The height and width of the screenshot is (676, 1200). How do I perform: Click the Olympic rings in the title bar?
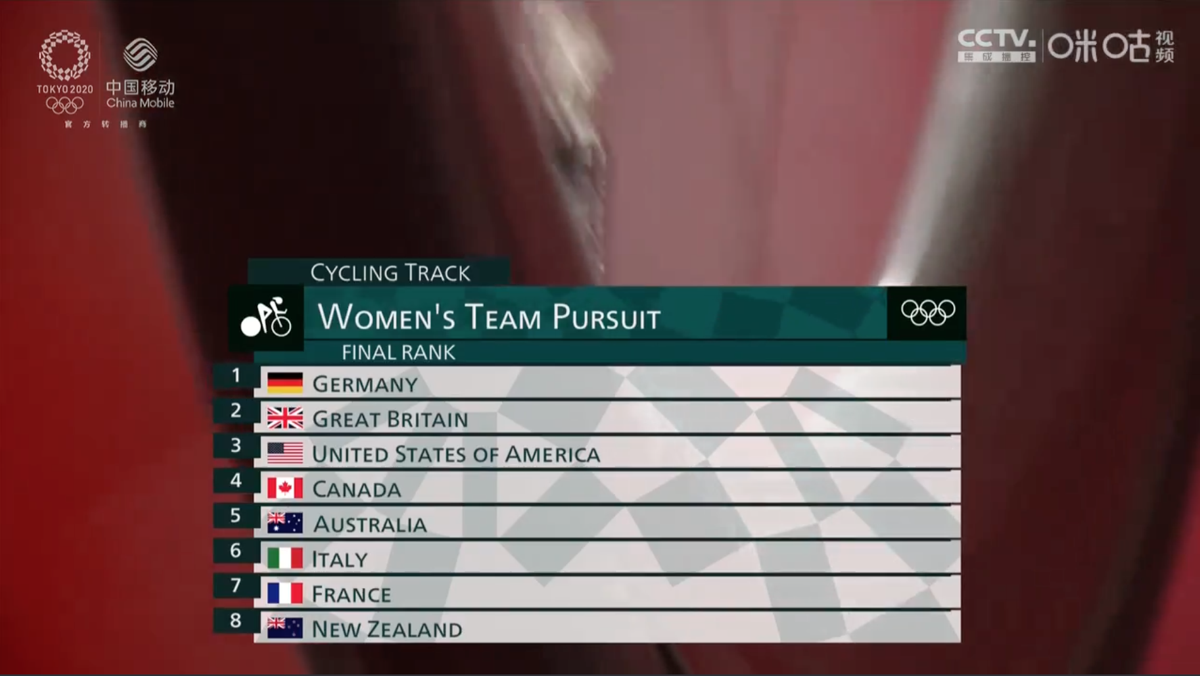click(x=927, y=313)
